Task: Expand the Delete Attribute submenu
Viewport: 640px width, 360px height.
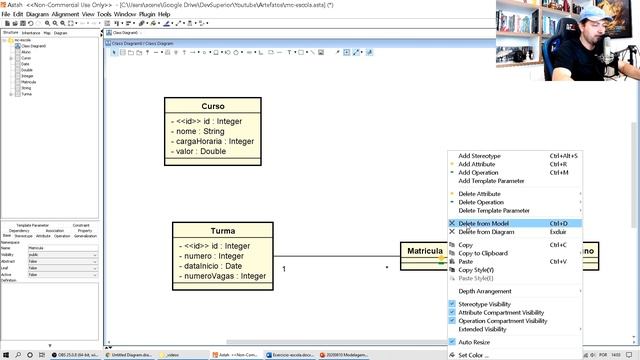Action: pyautogui.click(x=515, y=194)
